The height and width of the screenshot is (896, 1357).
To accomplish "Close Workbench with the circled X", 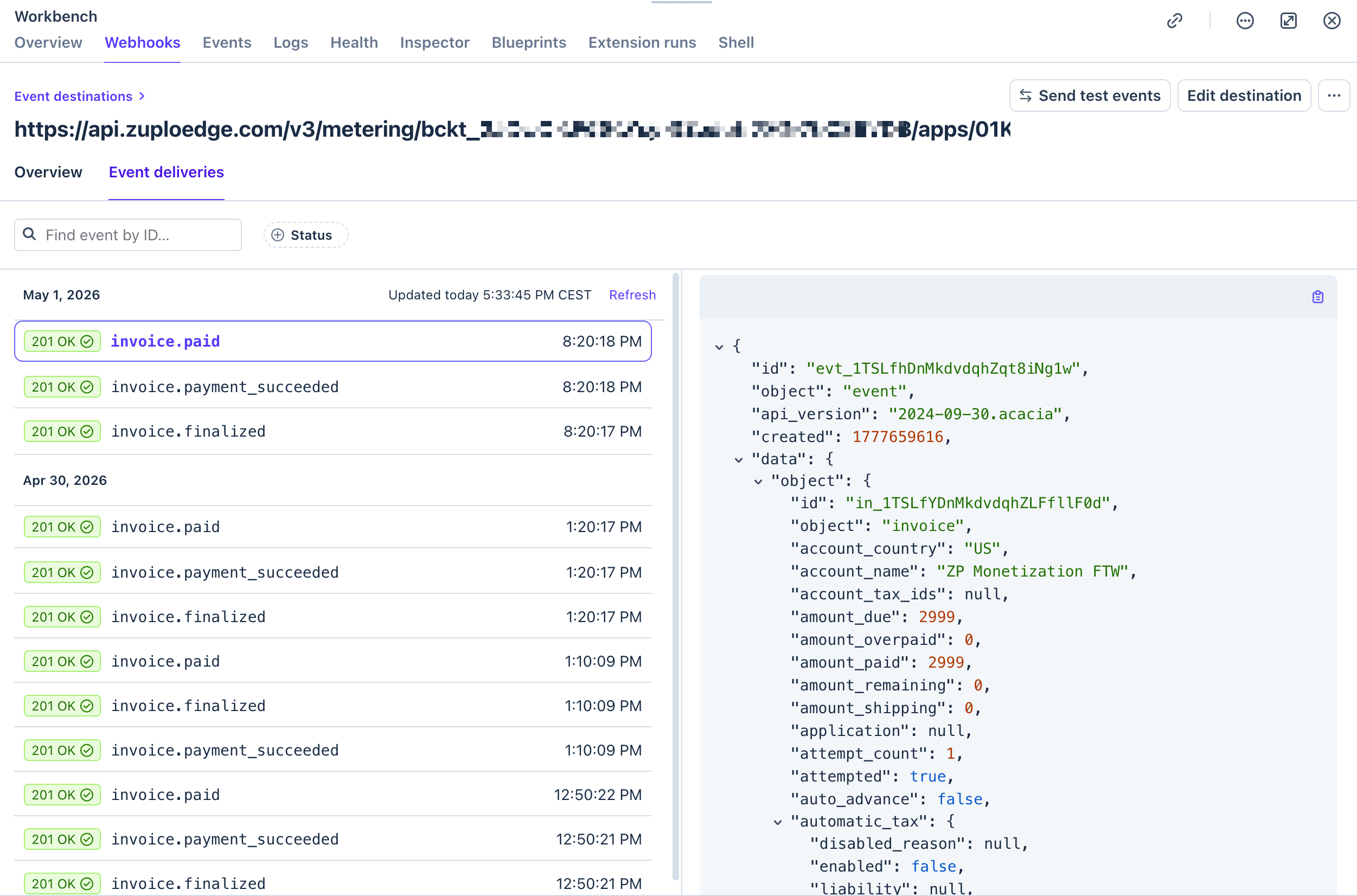I will 1332,21.
